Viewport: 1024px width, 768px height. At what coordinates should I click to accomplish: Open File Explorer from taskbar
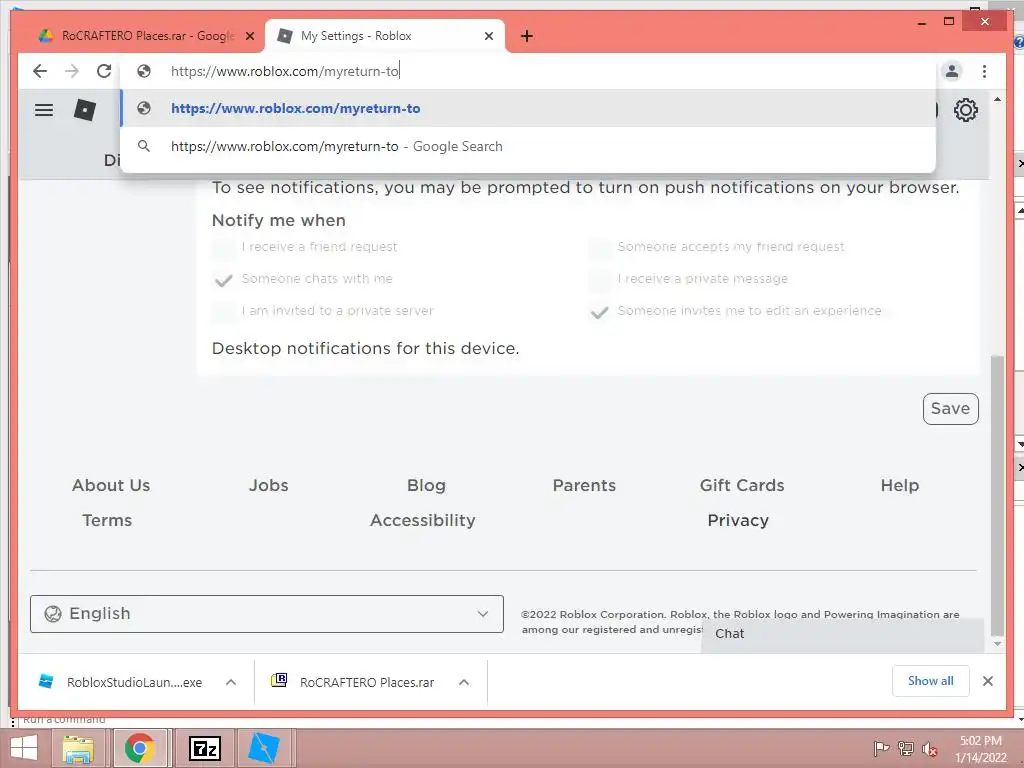click(78, 748)
